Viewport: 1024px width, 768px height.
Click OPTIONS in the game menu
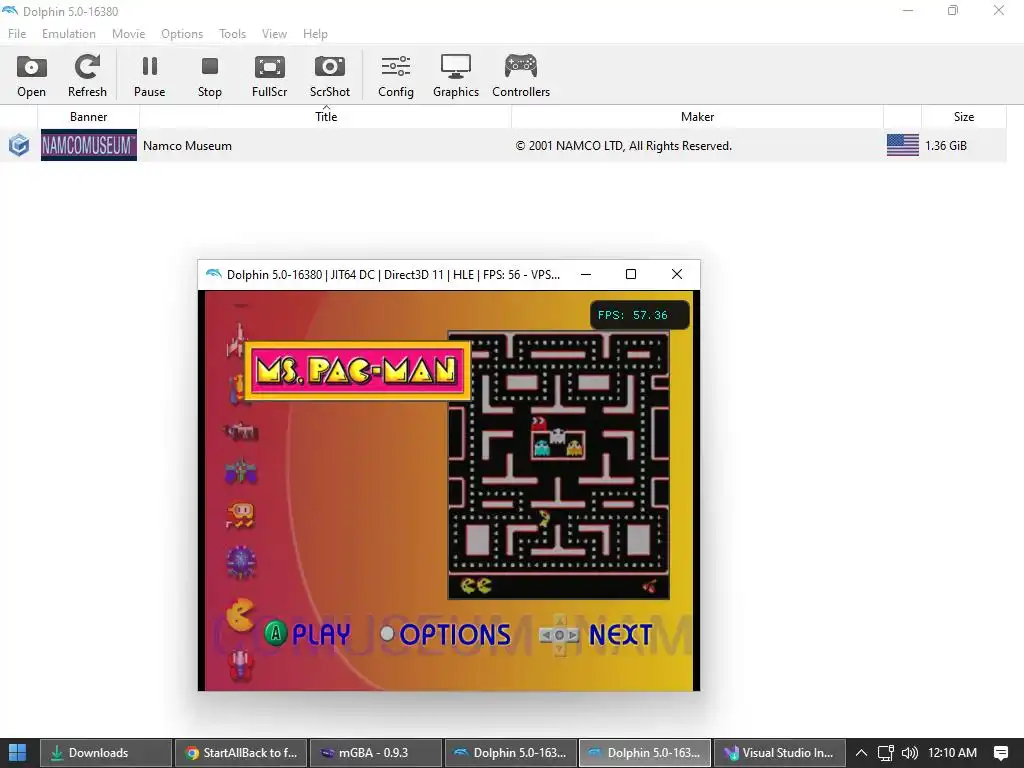click(x=455, y=634)
